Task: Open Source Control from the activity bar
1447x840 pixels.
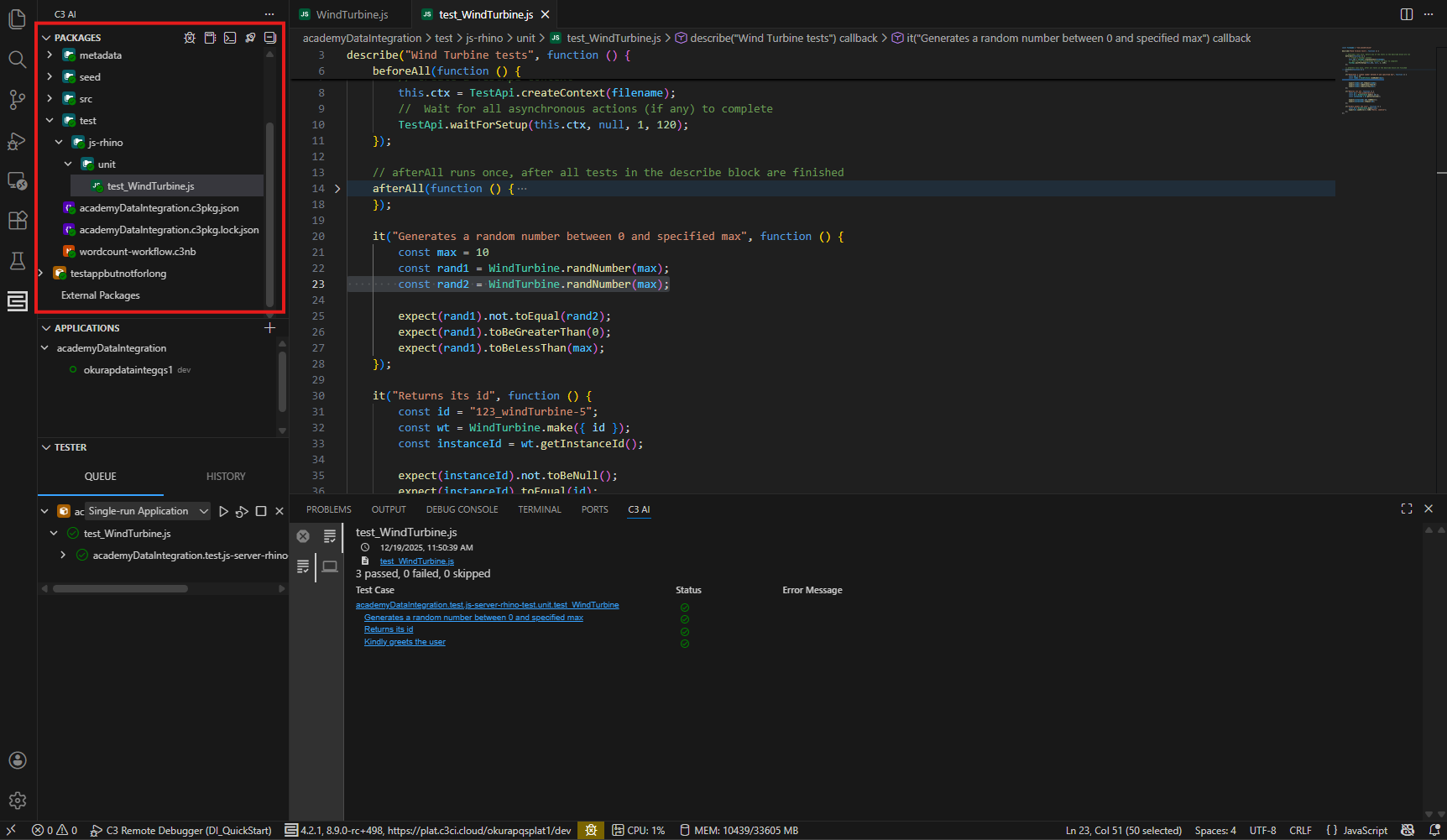Action: [x=18, y=99]
